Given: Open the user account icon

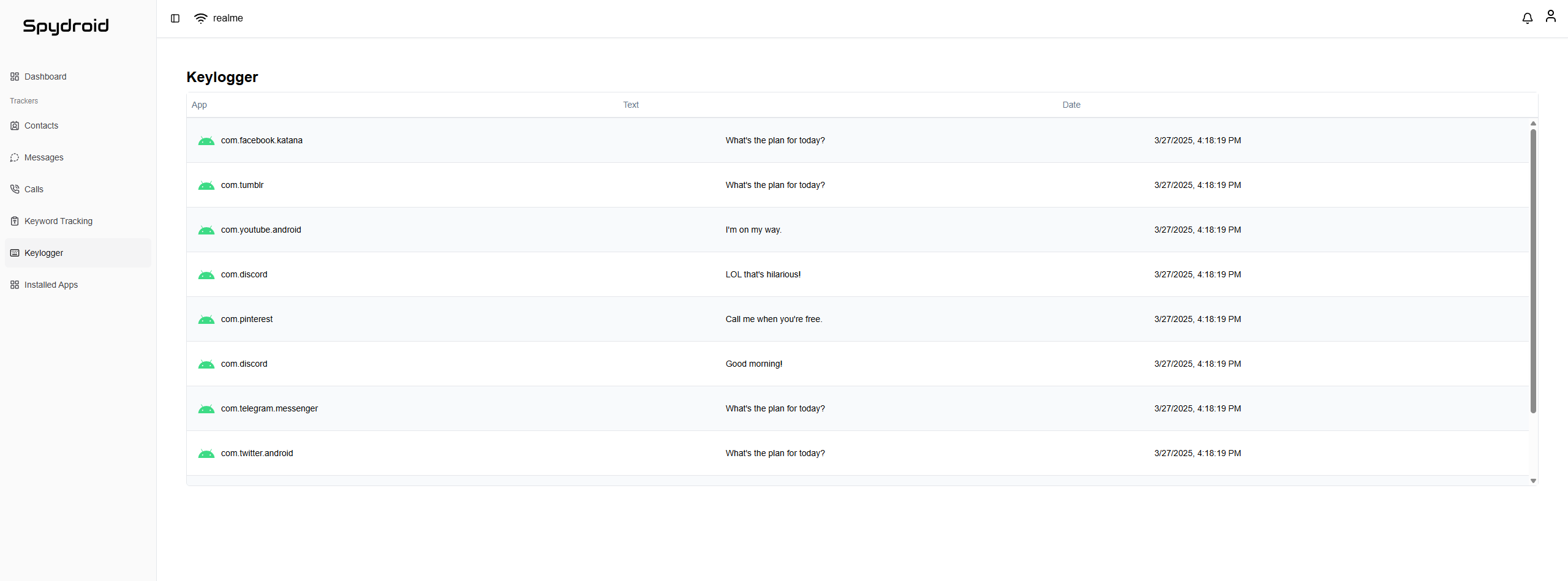Looking at the screenshot, I should 1551,17.
